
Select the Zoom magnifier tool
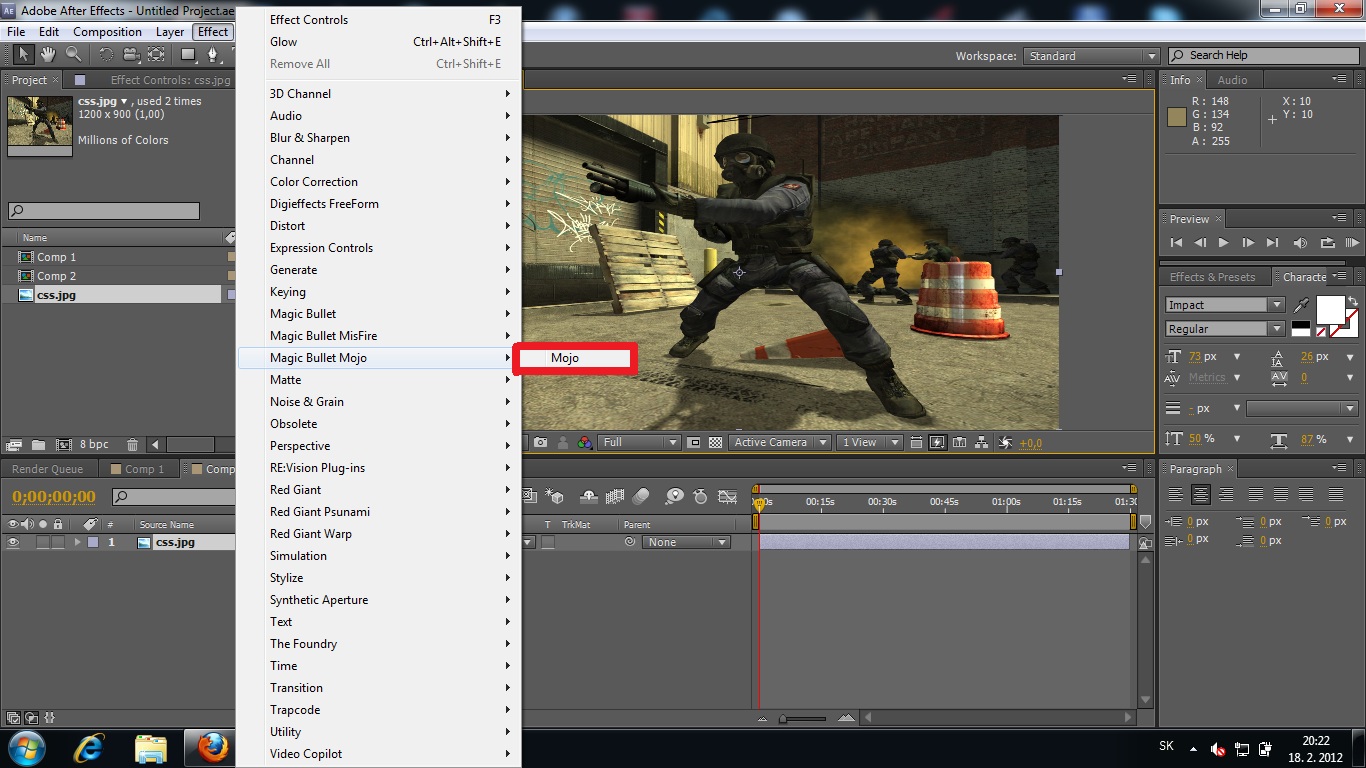pos(73,55)
